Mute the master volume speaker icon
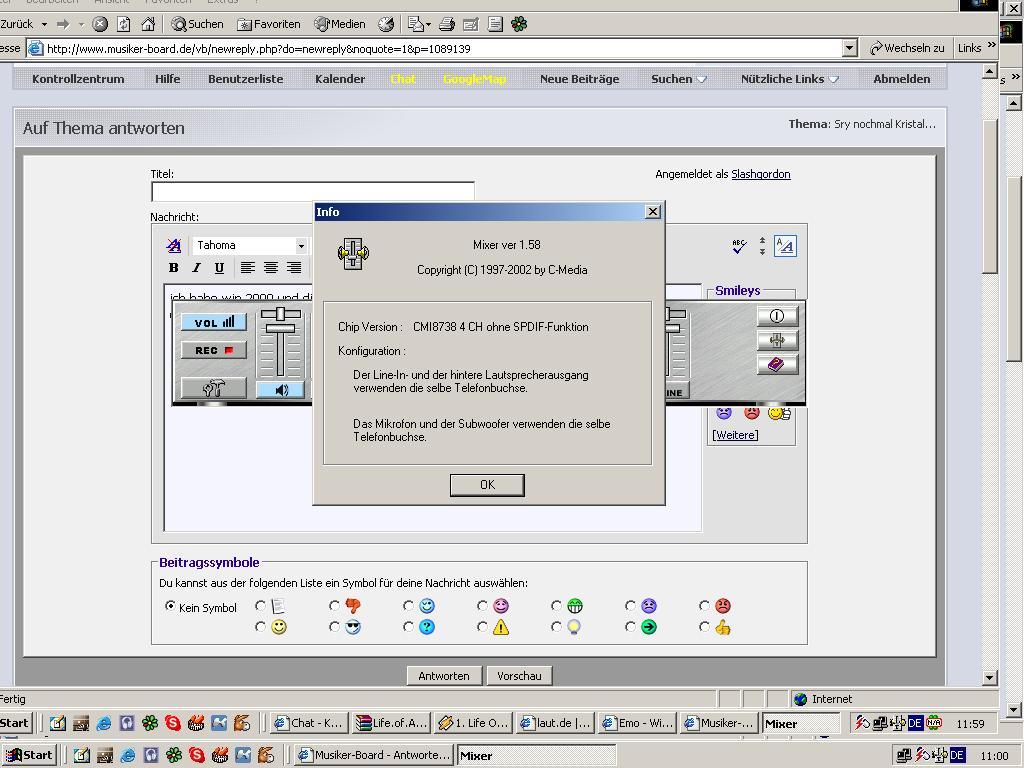The height and width of the screenshot is (768, 1024). tap(280, 390)
